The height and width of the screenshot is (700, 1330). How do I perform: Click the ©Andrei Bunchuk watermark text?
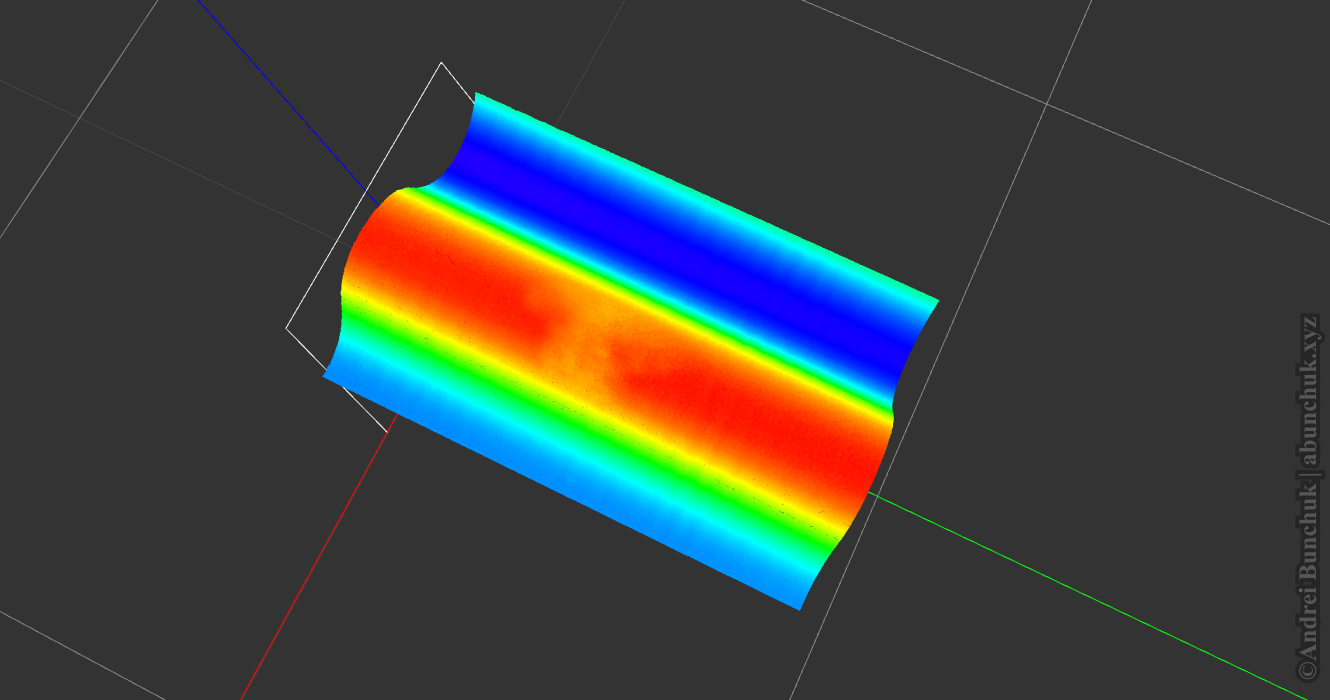(x=1308, y=580)
